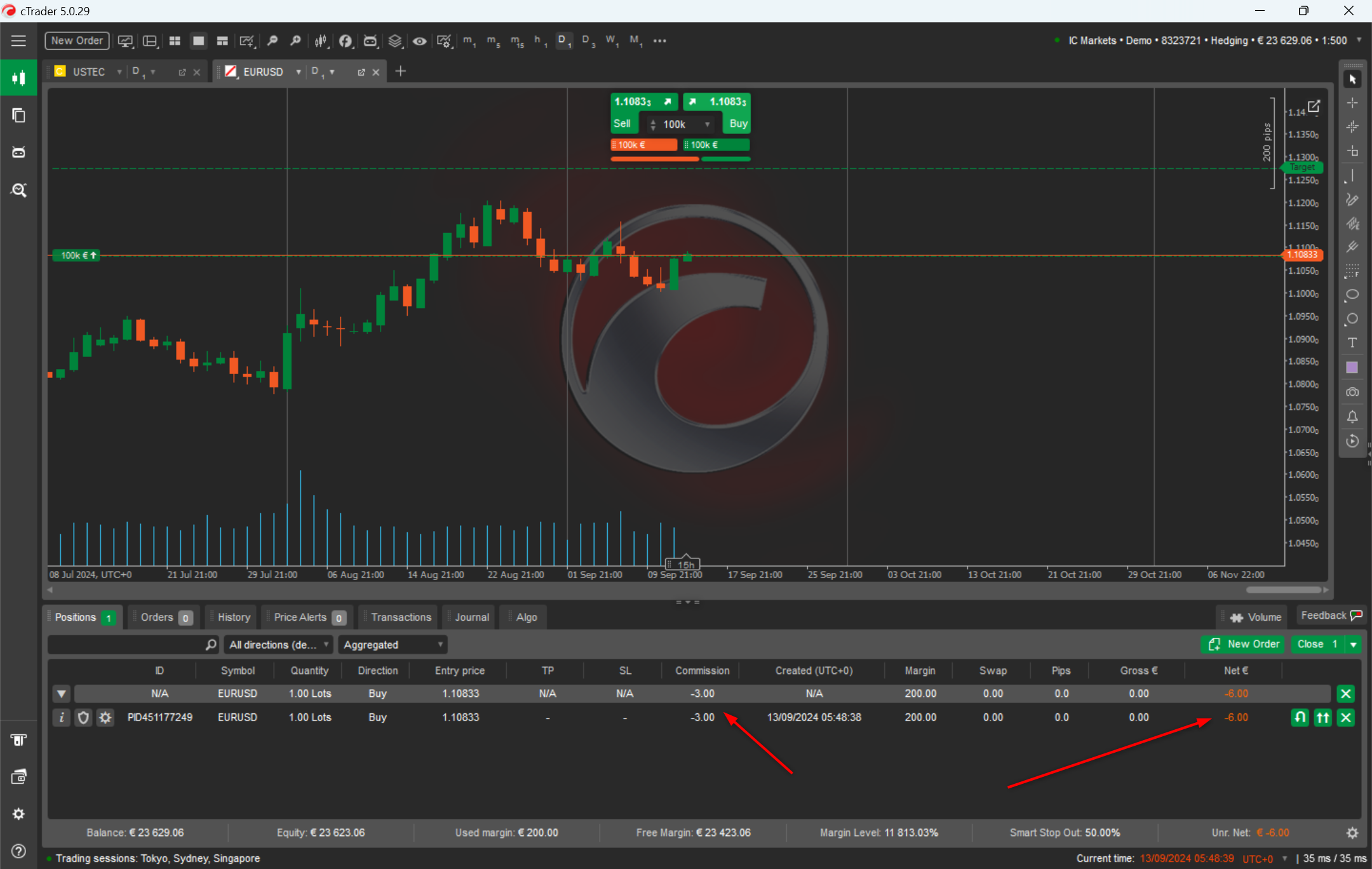
Task: Open account selector dropdown arrow
Action: point(1359,40)
